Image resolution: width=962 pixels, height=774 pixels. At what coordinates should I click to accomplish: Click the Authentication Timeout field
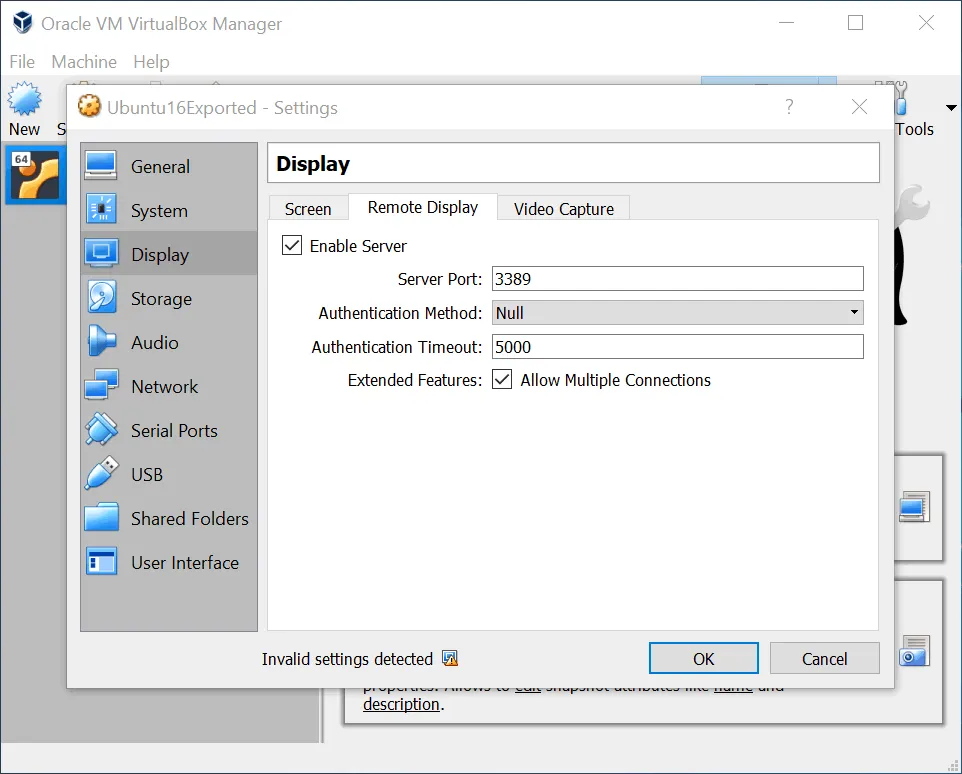tap(677, 347)
